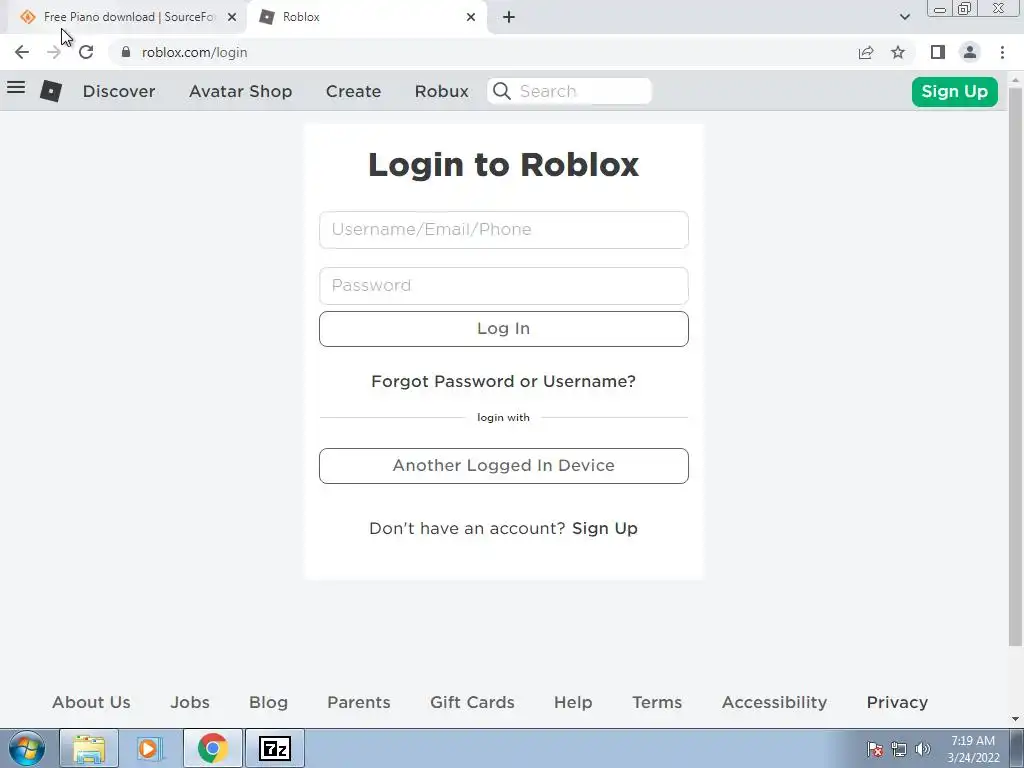Image resolution: width=1024 pixels, height=768 pixels.
Task: Close the Roblox tab
Action: 471,17
